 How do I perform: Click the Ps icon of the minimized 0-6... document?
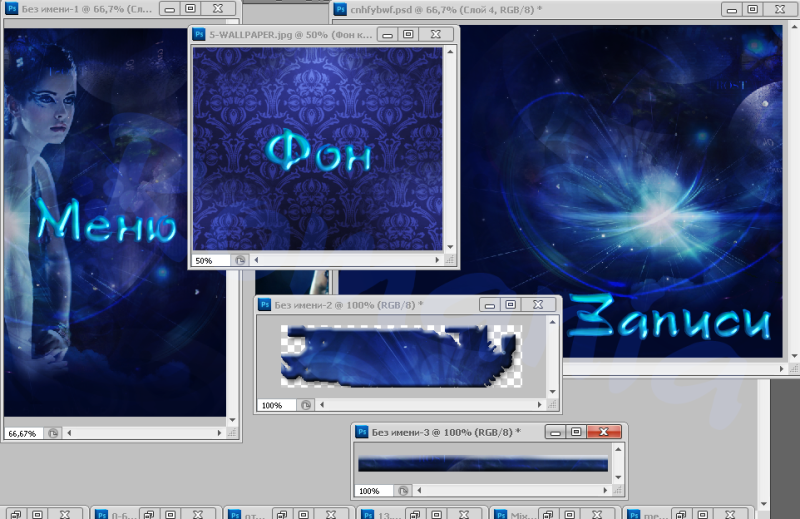tap(102, 514)
